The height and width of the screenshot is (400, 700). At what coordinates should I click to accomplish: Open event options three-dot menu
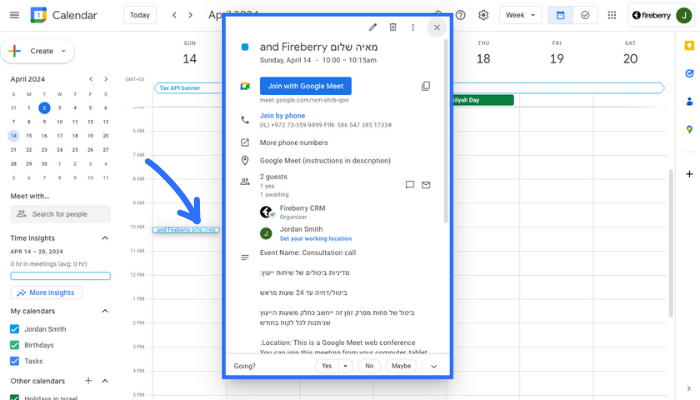point(413,27)
